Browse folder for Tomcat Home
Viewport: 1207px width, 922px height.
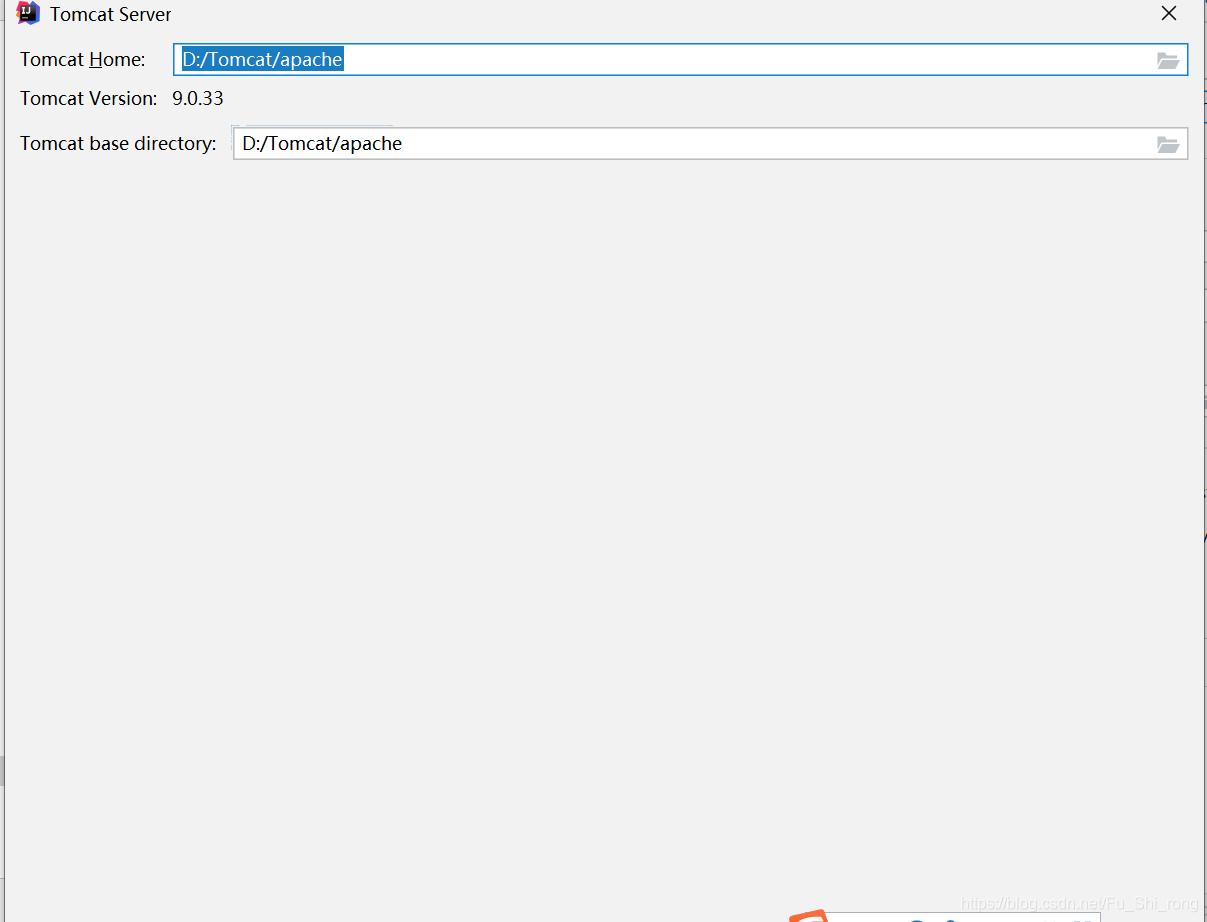tap(1168, 60)
